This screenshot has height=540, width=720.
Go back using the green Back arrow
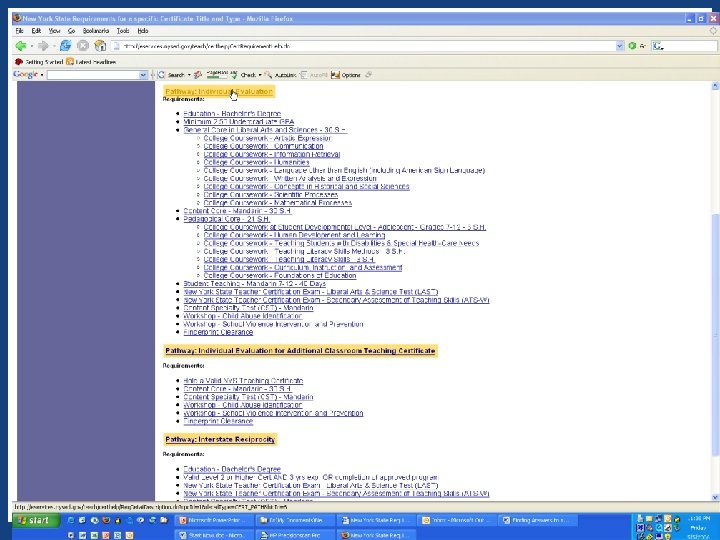click(x=20, y=46)
